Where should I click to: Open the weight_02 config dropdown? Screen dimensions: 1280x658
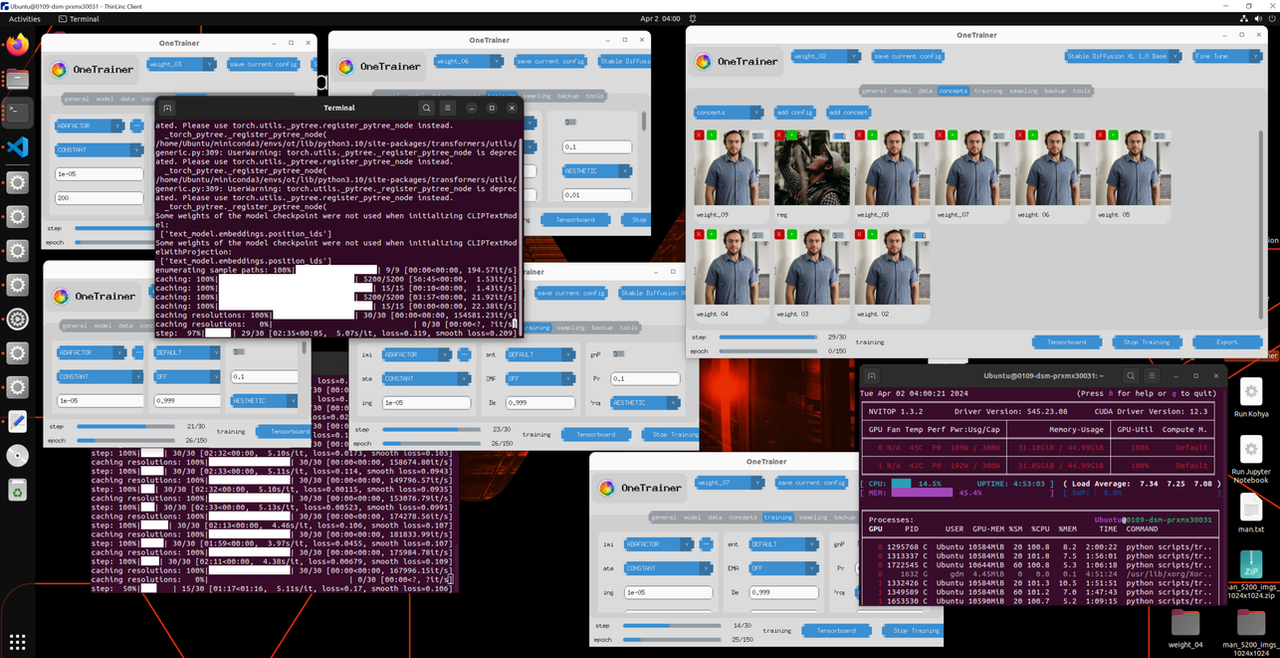click(x=825, y=56)
